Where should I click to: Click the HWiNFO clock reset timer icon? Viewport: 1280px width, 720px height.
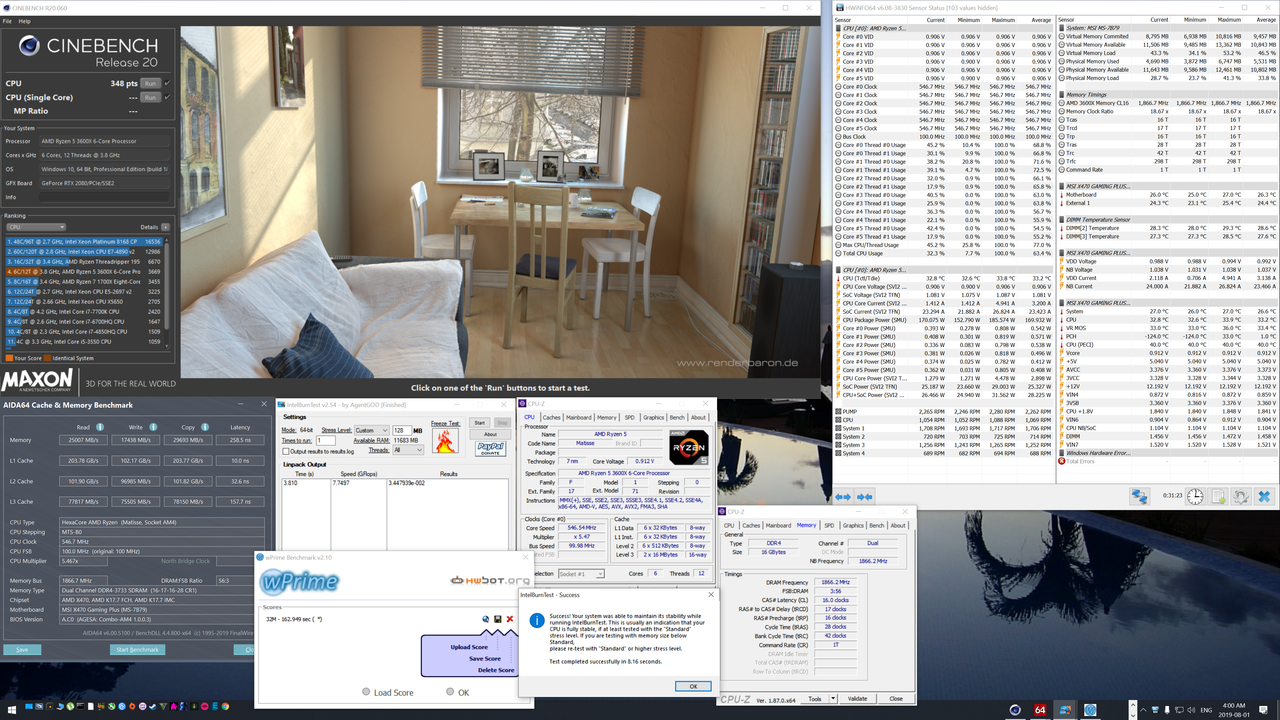pos(1195,496)
